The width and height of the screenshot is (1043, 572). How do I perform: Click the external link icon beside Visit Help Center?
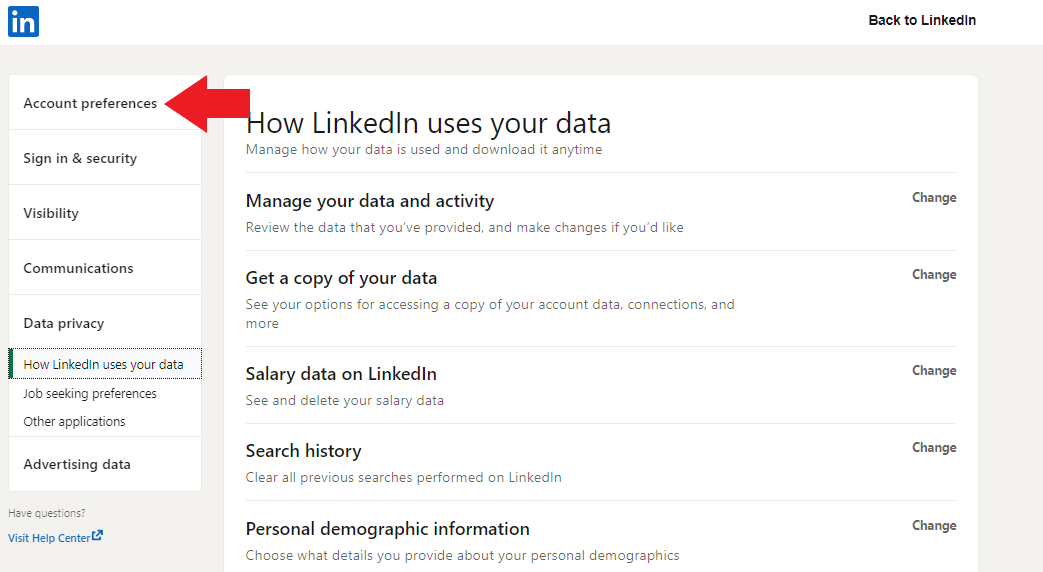click(x=97, y=536)
